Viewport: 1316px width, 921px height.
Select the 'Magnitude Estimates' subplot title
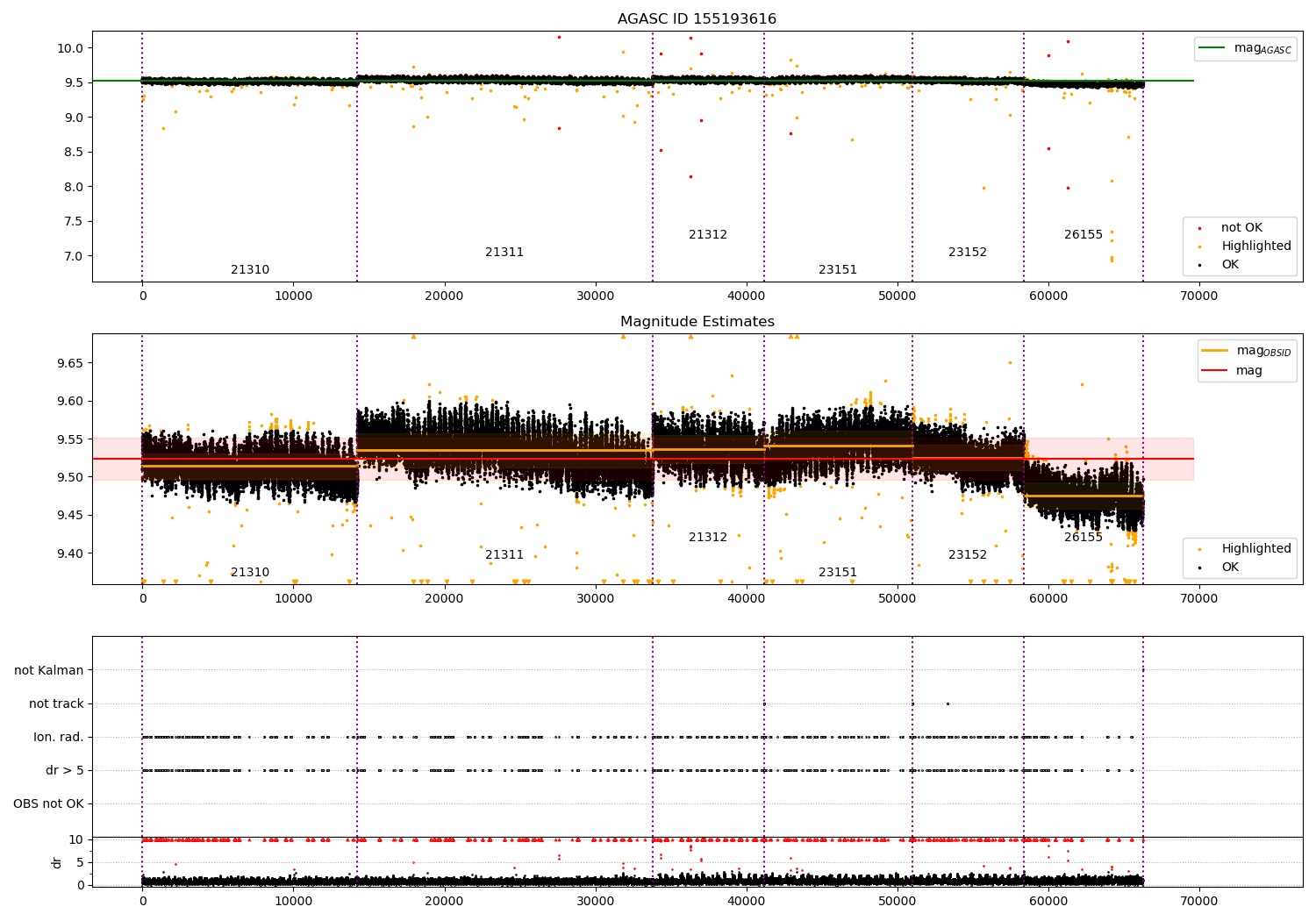click(697, 322)
